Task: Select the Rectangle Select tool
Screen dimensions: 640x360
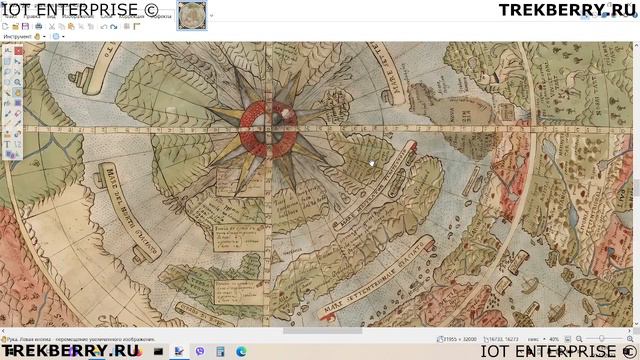Action: pos(7,61)
